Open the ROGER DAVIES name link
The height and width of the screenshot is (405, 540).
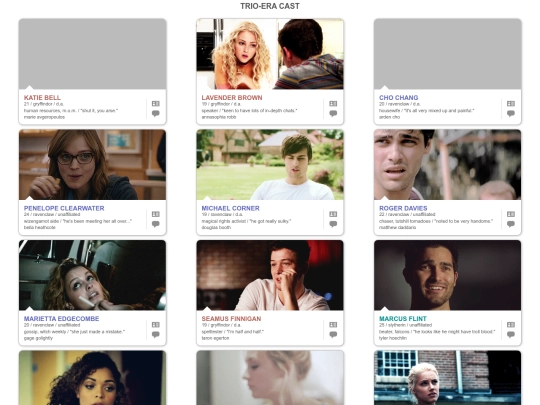[403, 208]
